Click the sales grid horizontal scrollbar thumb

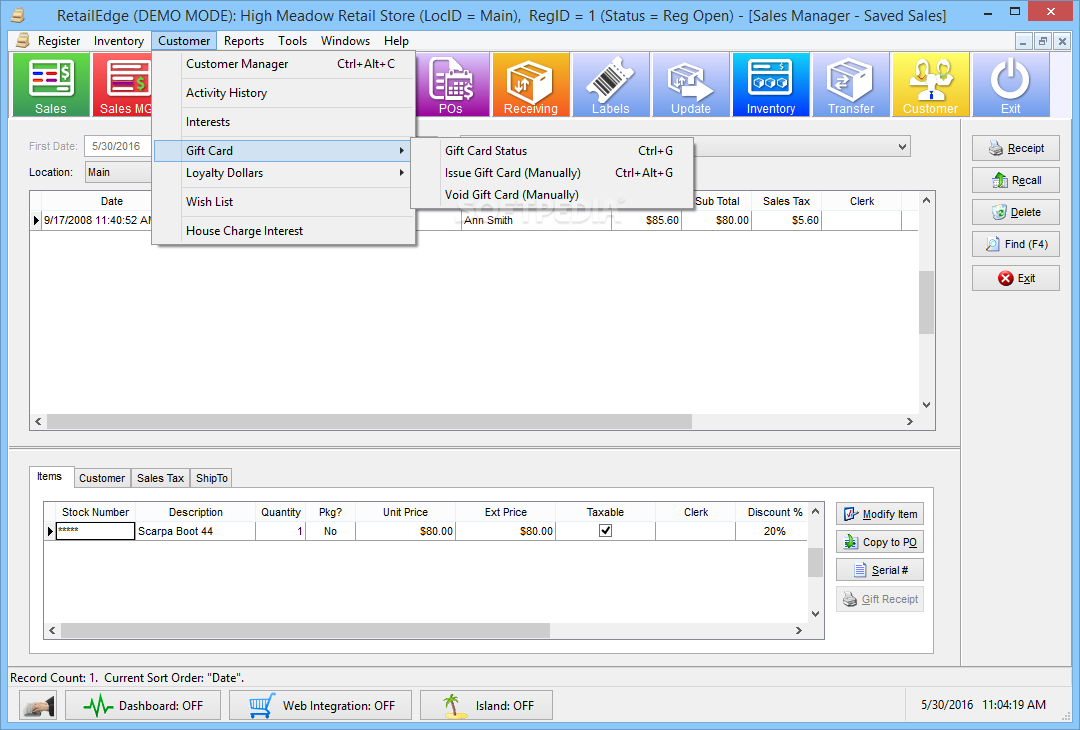pyautogui.click(x=369, y=421)
